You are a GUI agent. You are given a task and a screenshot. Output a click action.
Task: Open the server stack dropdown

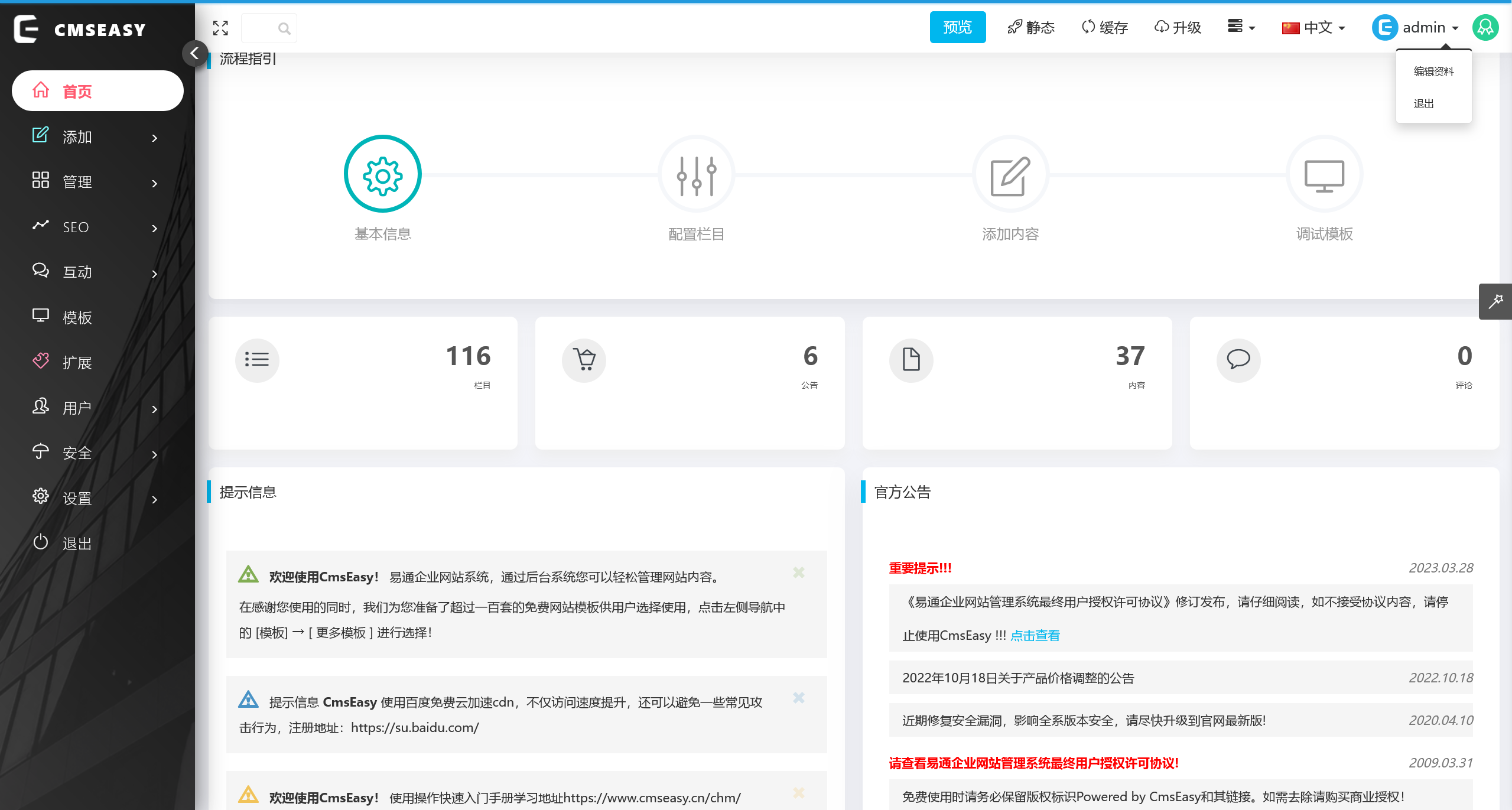pos(1241,27)
